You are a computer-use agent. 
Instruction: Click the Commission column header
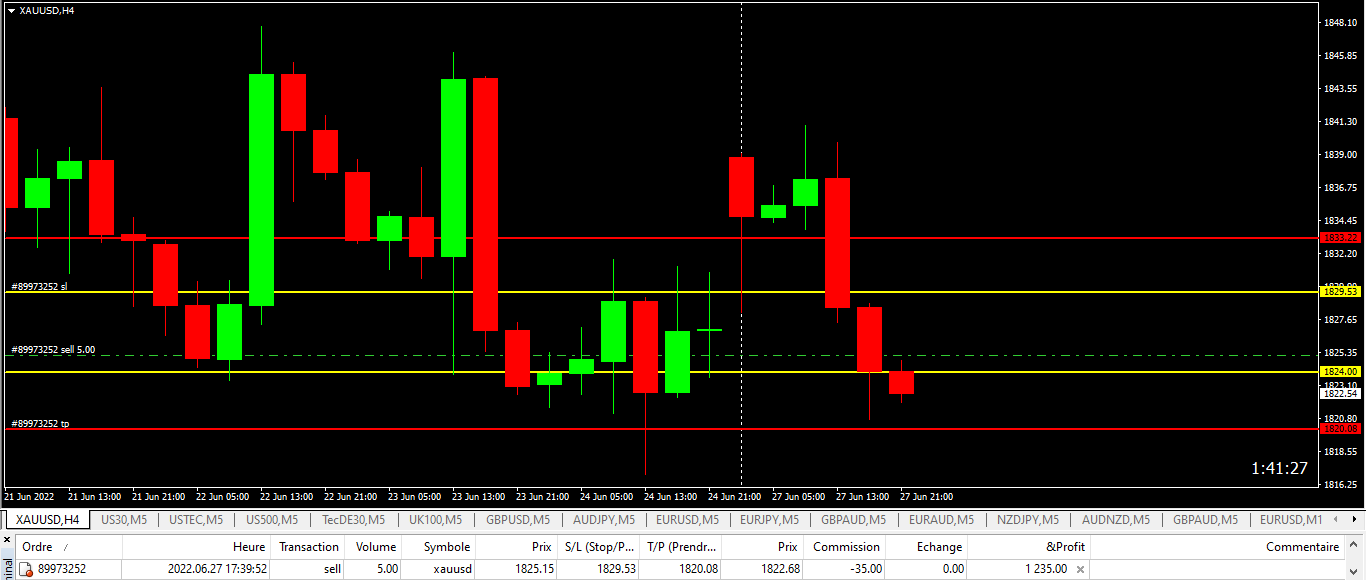pyautogui.click(x=846, y=547)
